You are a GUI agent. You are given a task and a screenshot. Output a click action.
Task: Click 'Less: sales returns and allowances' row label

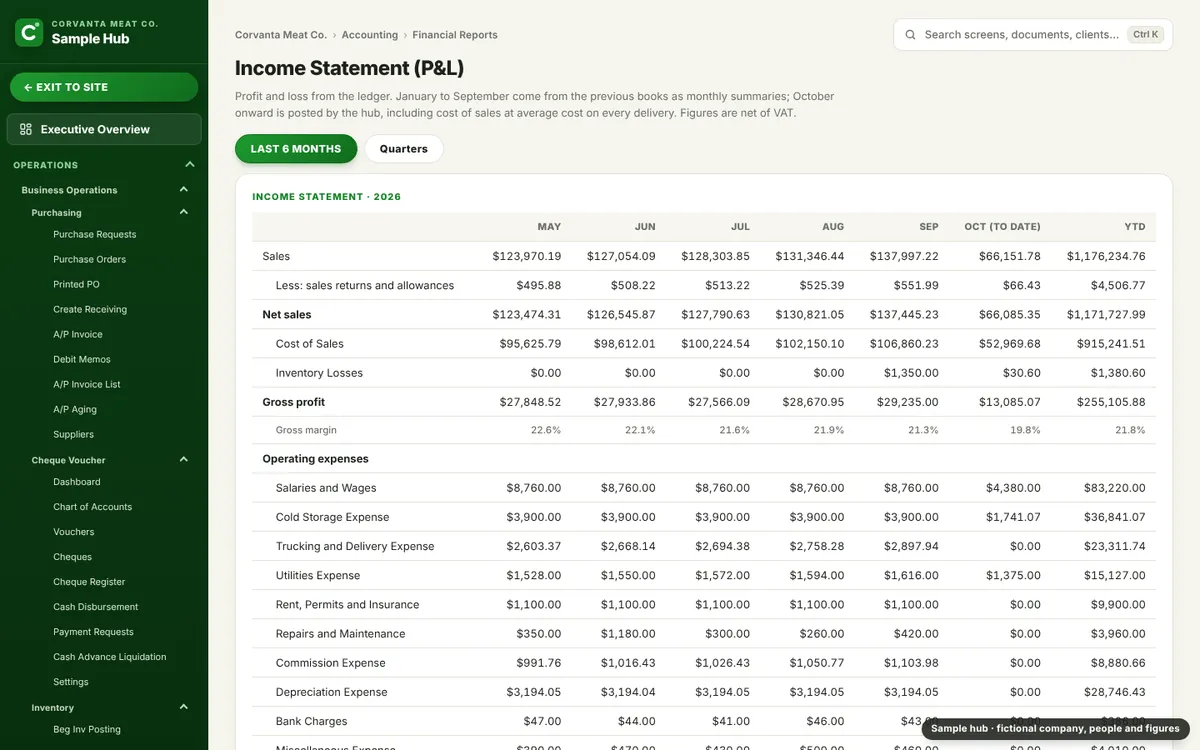[365, 285]
